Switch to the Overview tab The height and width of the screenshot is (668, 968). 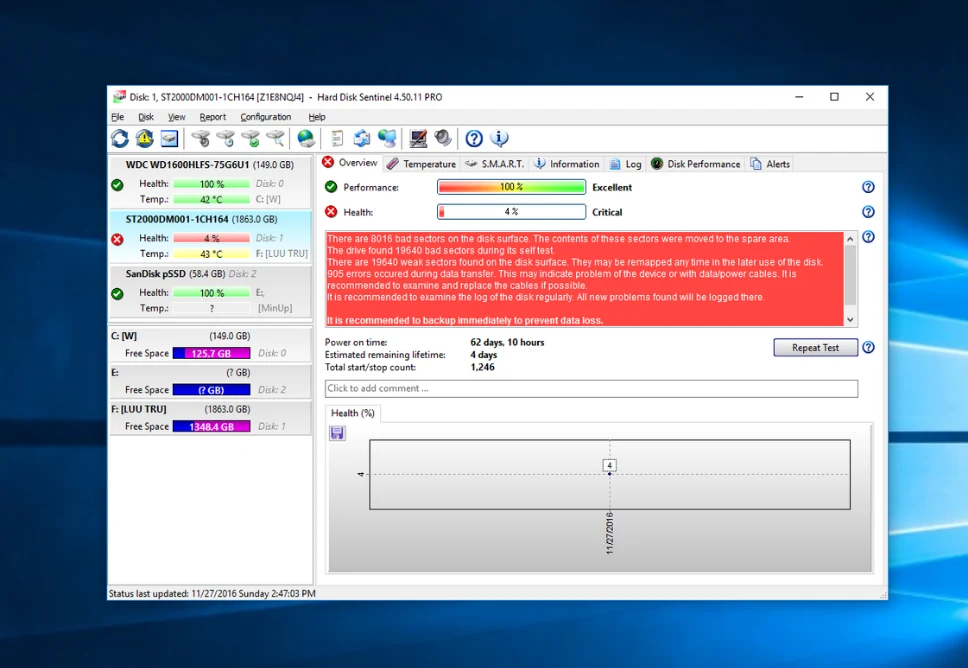(350, 163)
